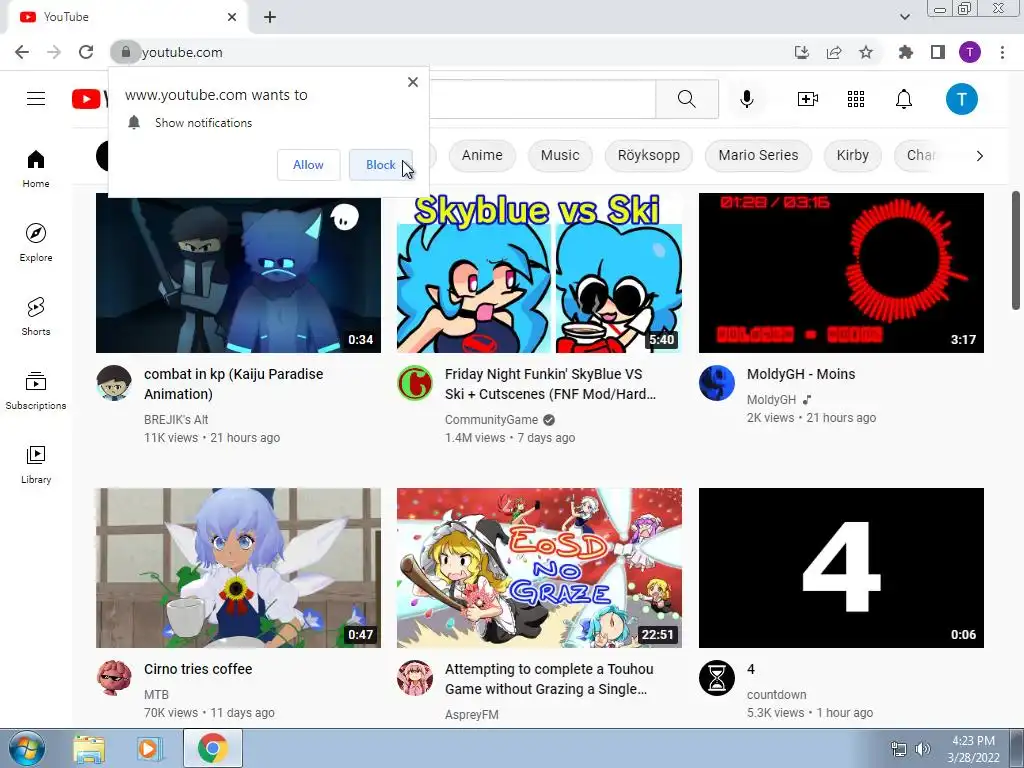
Task: Allow YouTube notifications
Action: click(308, 165)
